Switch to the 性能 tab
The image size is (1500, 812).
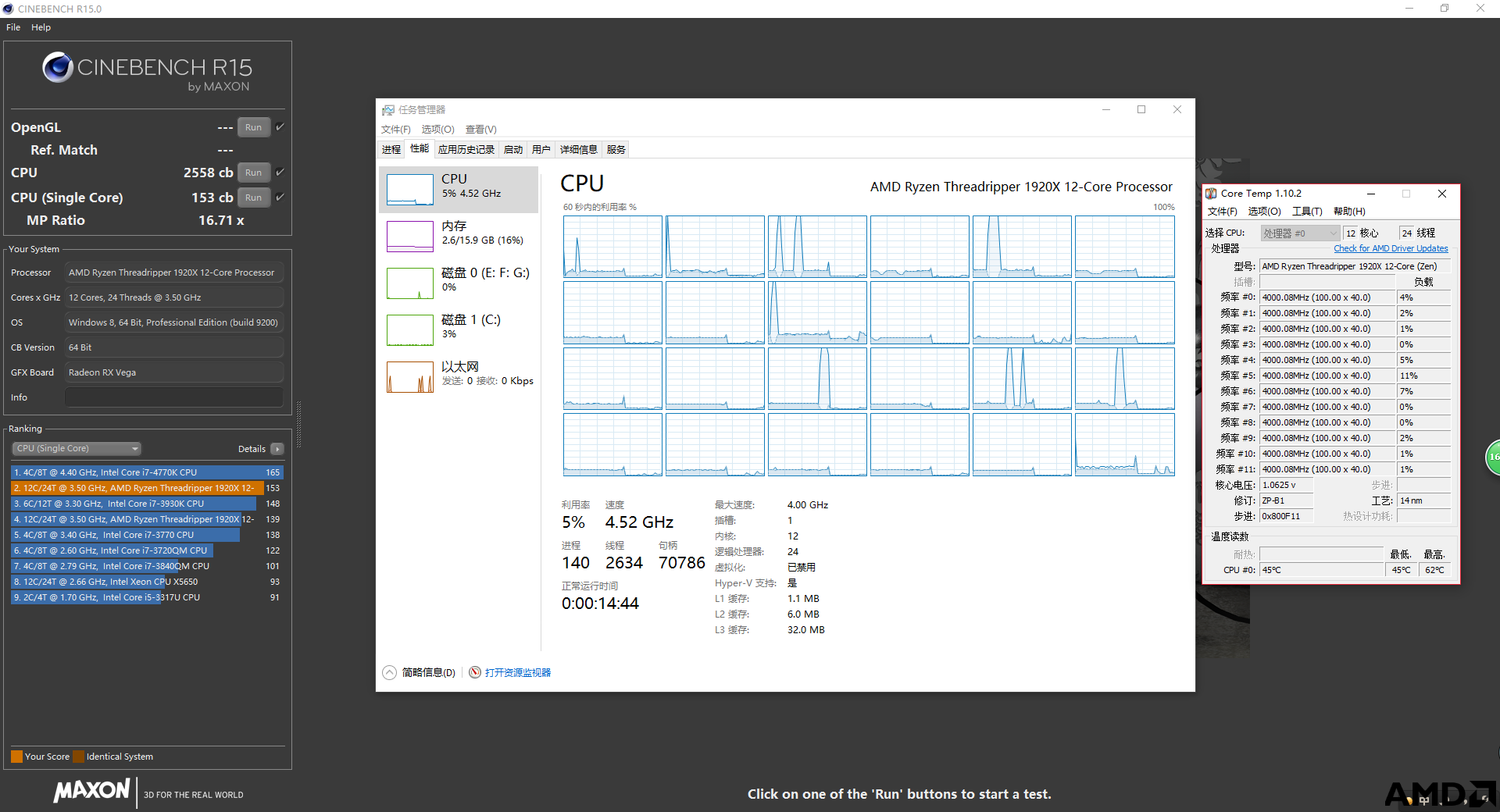click(x=420, y=148)
